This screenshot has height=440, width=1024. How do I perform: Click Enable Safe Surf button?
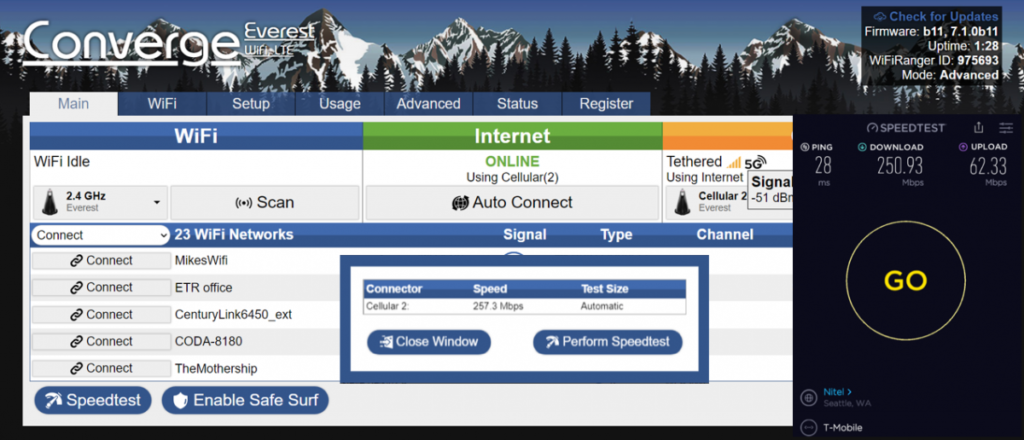coord(245,400)
